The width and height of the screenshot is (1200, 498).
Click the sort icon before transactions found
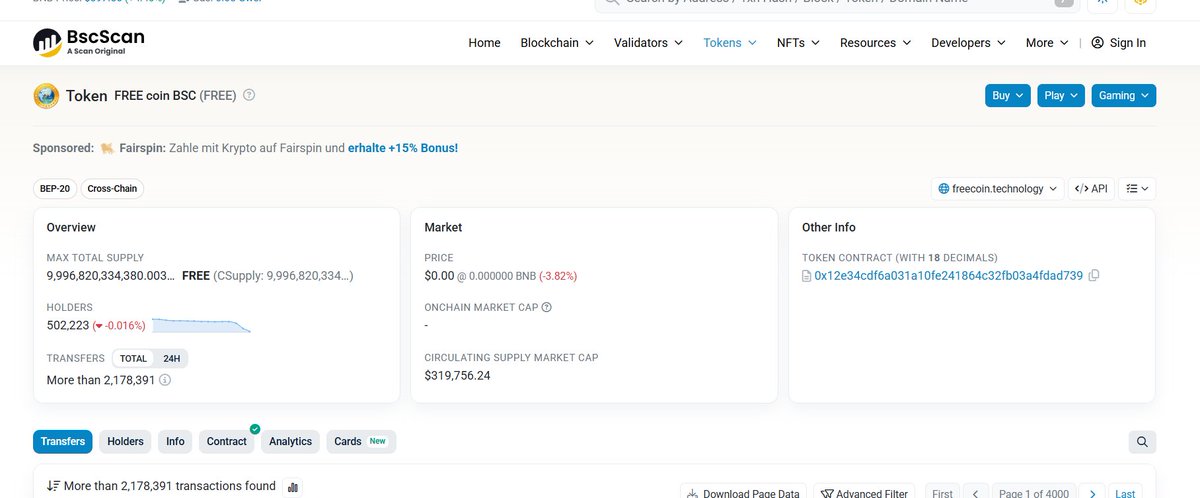click(53, 486)
